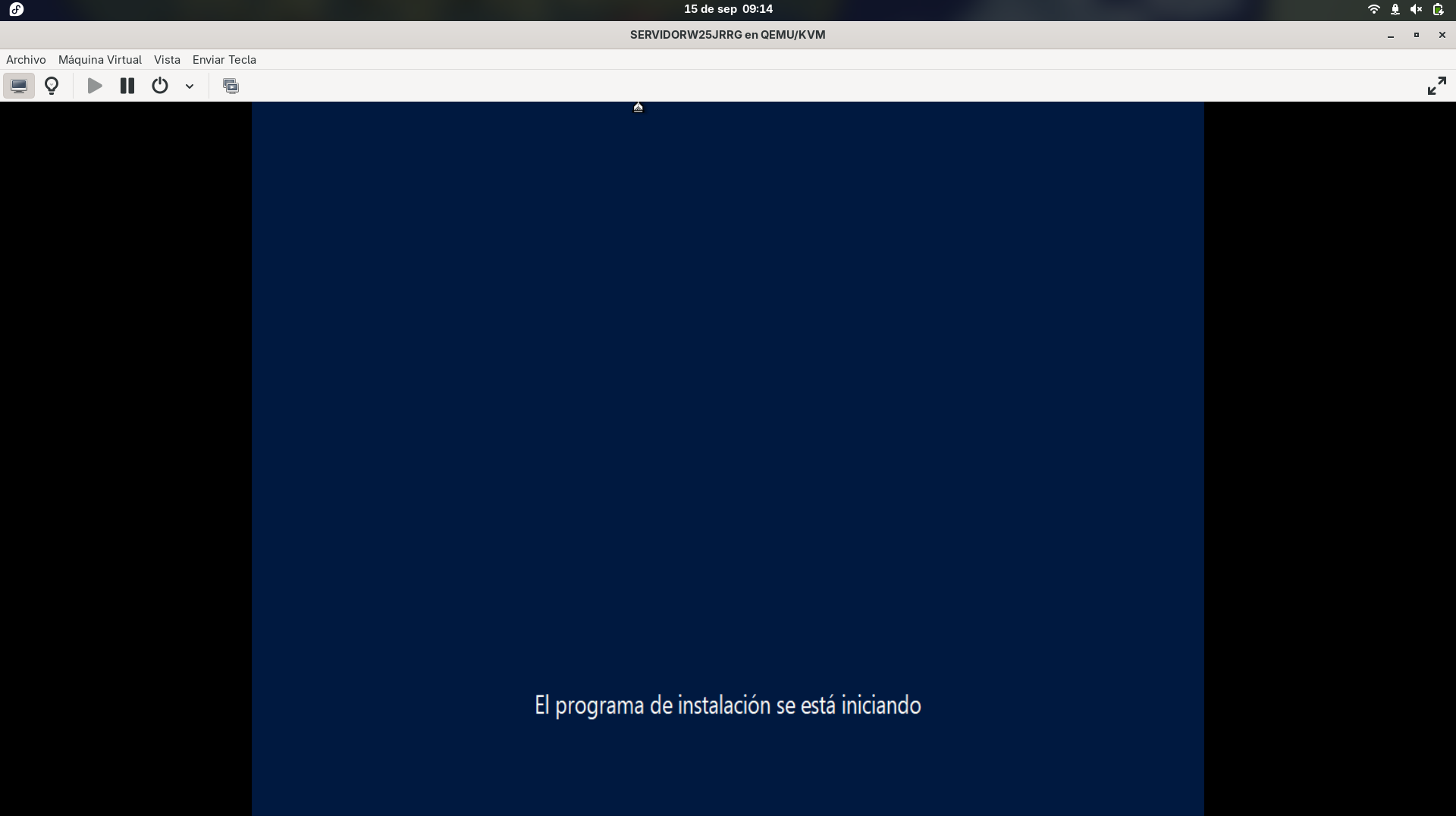Image resolution: width=1456 pixels, height=816 pixels.
Task: Click the 'El programa de instalación se está iniciando' text
Action: (x=728, y=705)
